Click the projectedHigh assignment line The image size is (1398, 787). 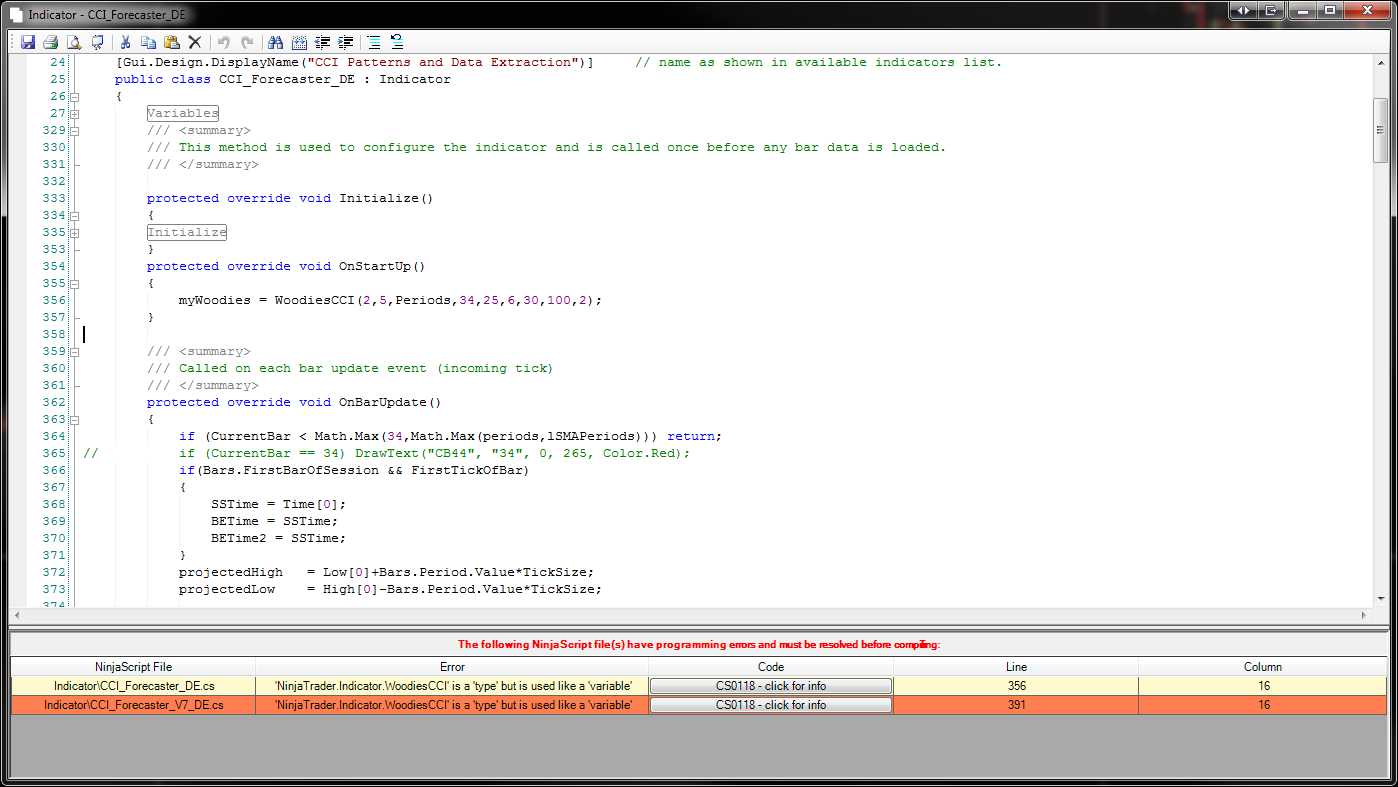tap(386, 573)
